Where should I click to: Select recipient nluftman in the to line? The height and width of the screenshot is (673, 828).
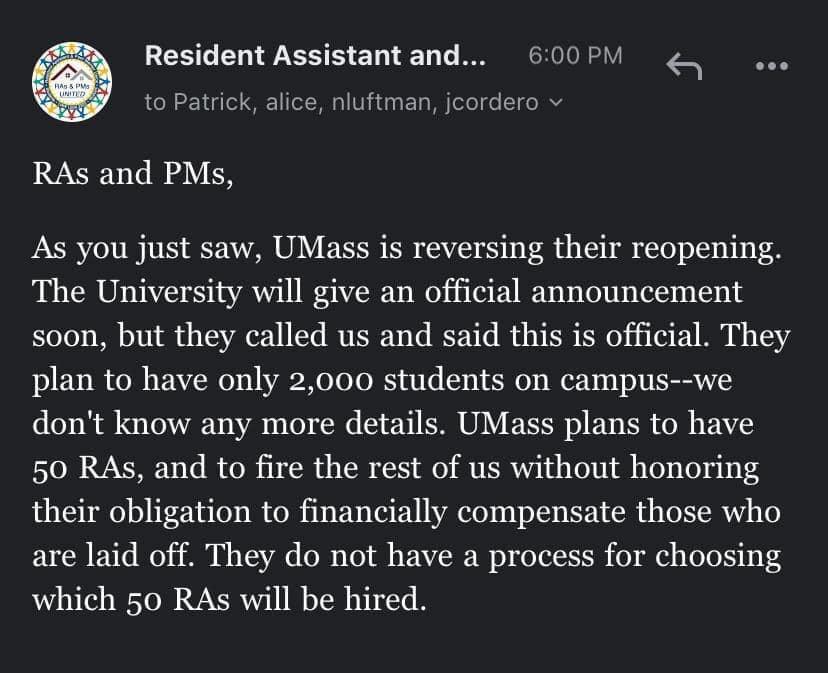click(384, 102)
